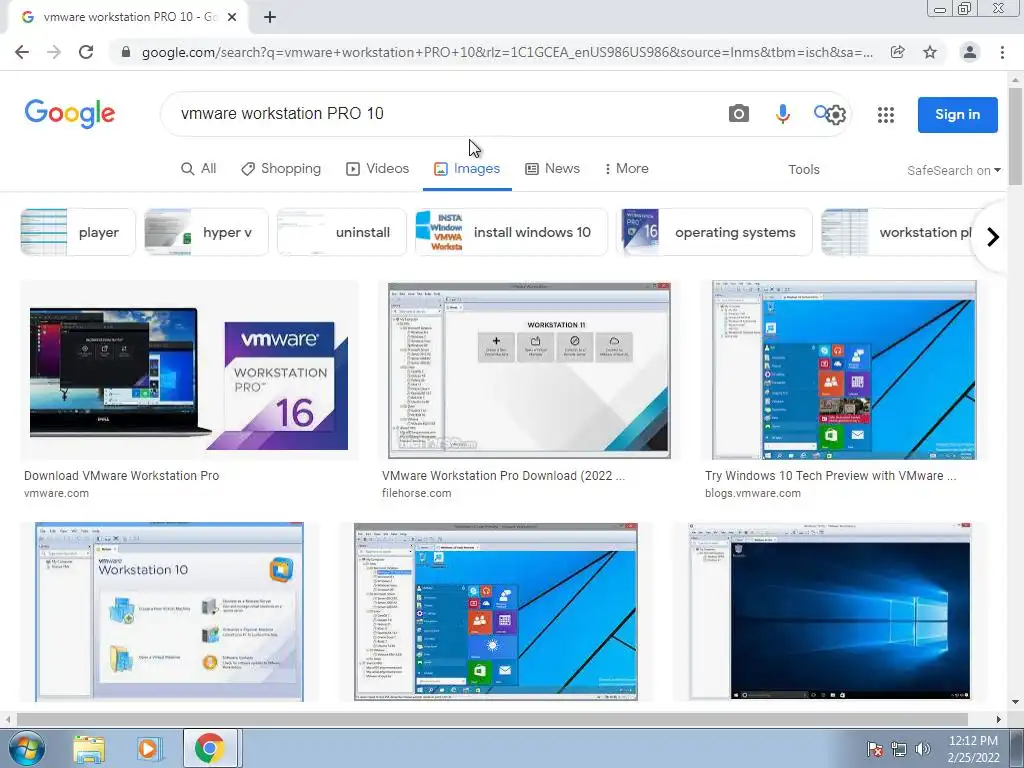Click the vertical scrollbar down arrow

click(x=1016, y=703)
